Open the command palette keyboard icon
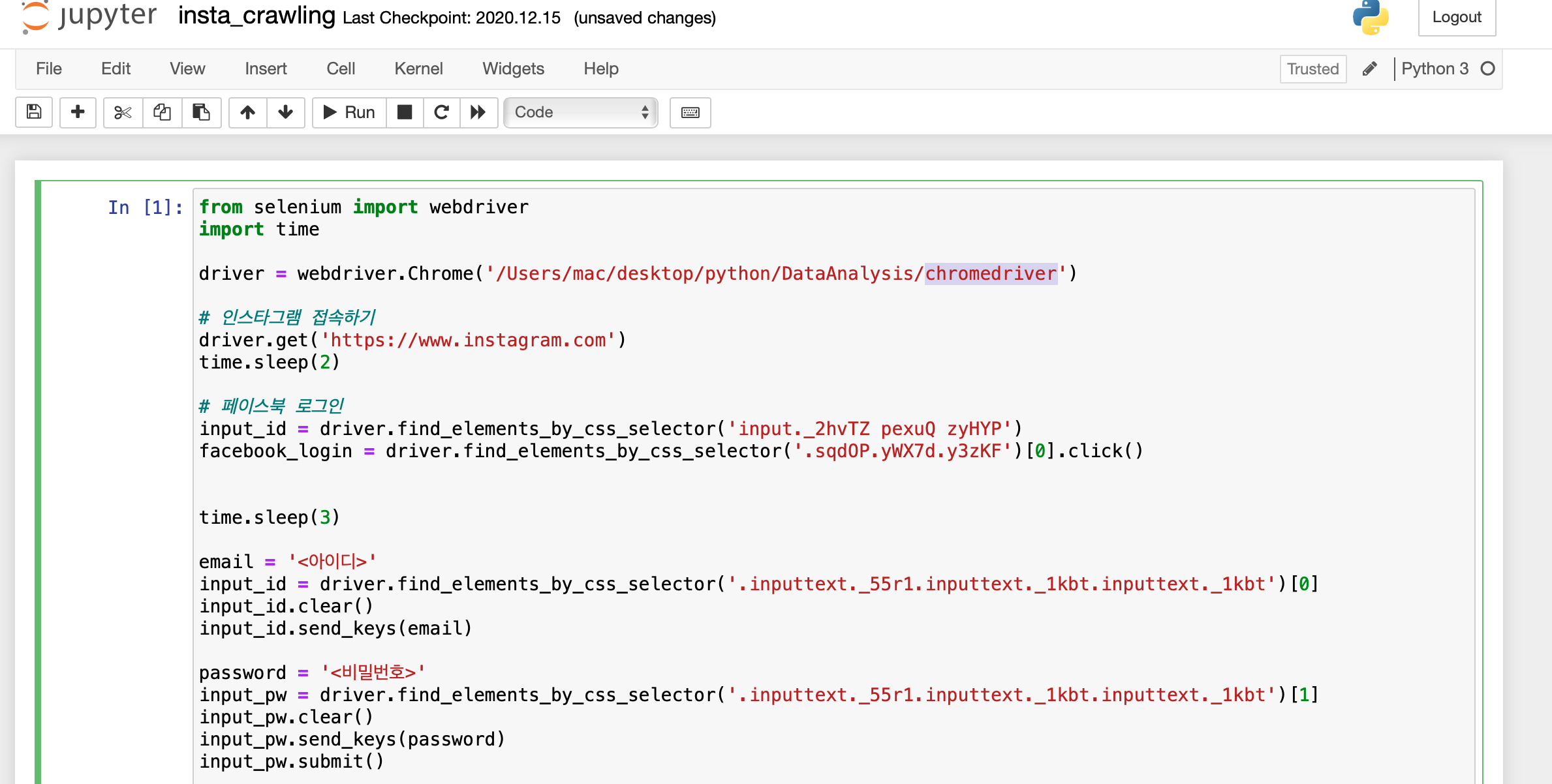The height and width of the screenshot is (784, 1552). point(690,112)
